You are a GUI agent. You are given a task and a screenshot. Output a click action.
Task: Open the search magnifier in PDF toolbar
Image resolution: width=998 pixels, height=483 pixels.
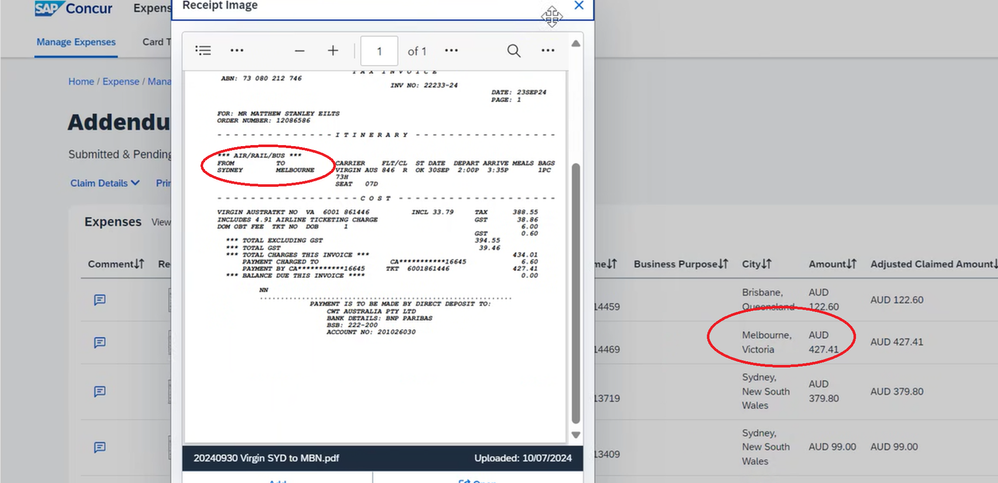tap(514, 51)
